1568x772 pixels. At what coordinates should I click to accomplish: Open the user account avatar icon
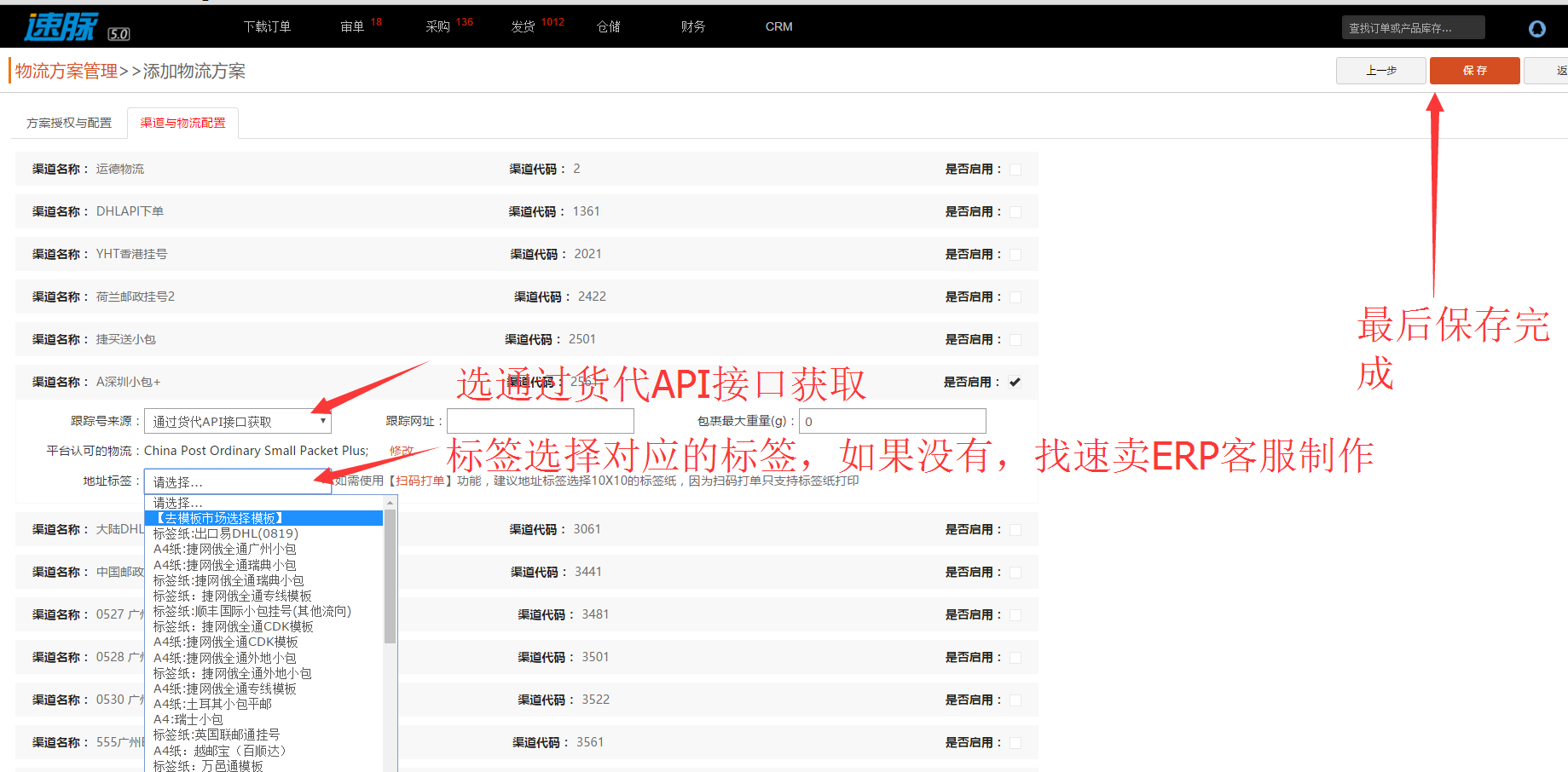click(x=1537, y=29)
